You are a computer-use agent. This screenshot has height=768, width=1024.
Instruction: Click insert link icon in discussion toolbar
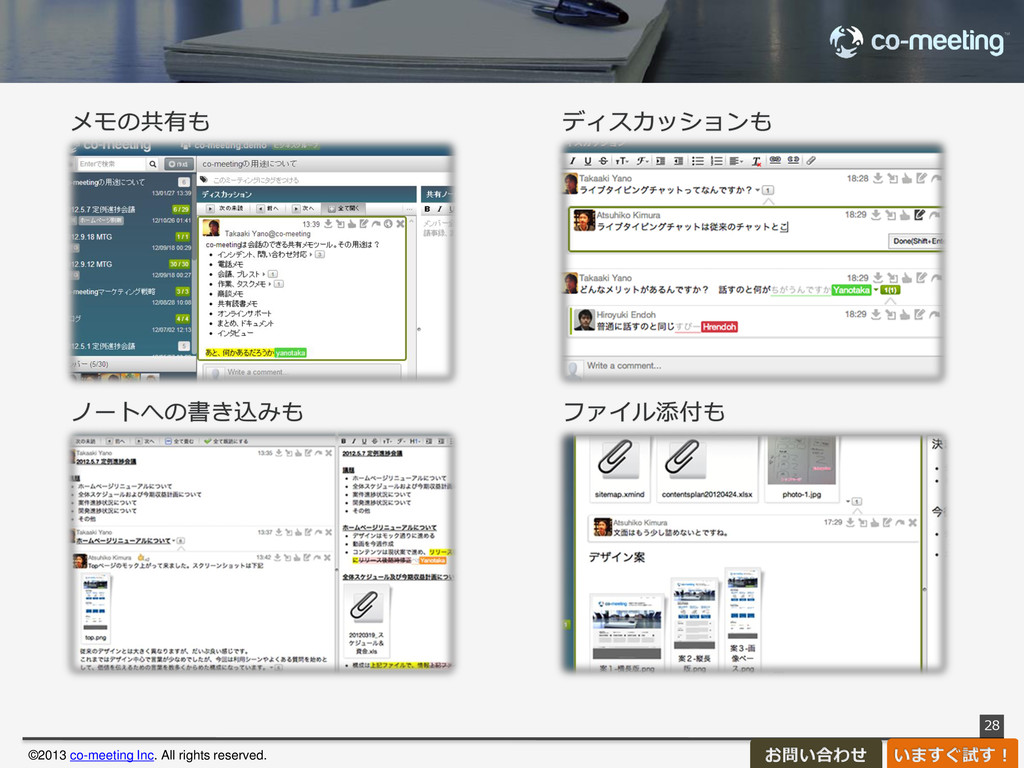[x=775, y=160]
